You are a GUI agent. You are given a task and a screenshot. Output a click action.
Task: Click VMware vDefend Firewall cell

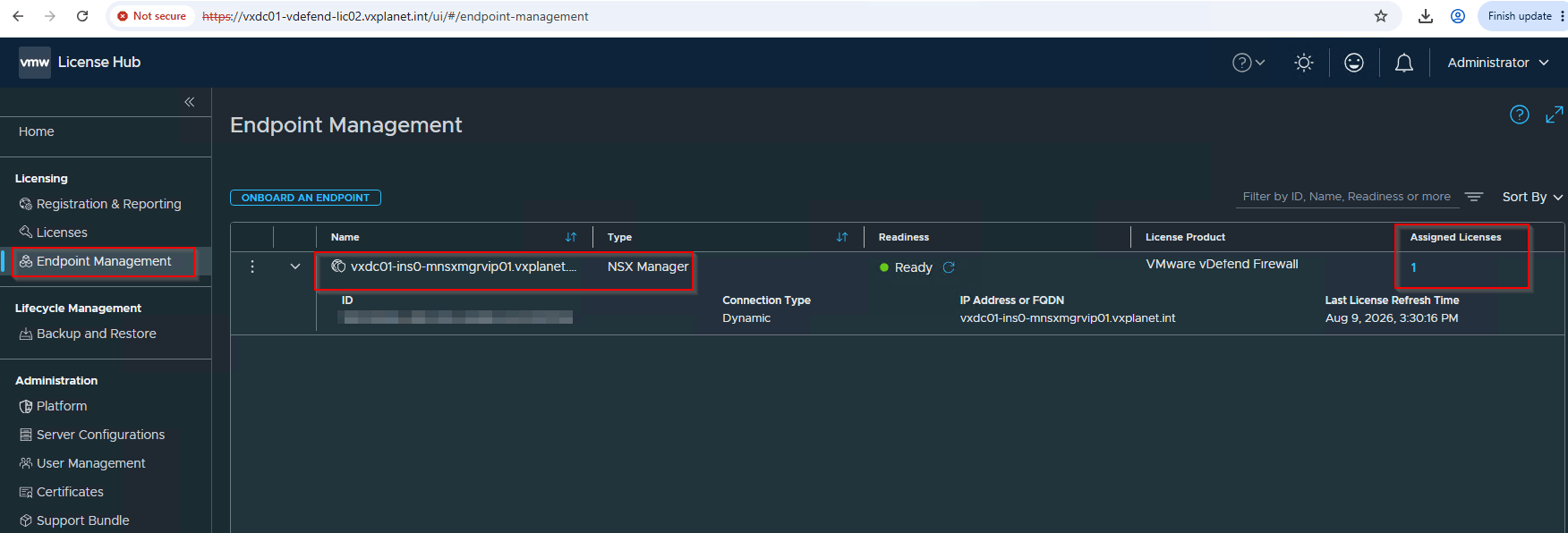pyautogui.click(x=1222, y=264)
